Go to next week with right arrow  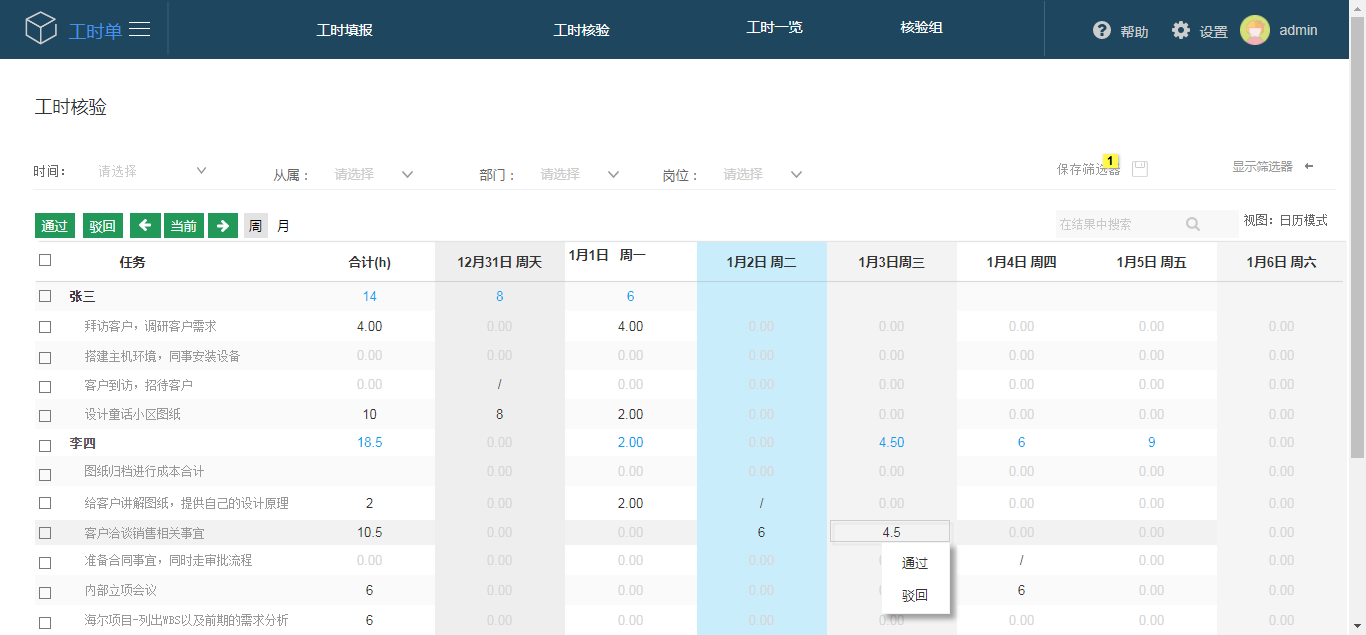(222, 226)
